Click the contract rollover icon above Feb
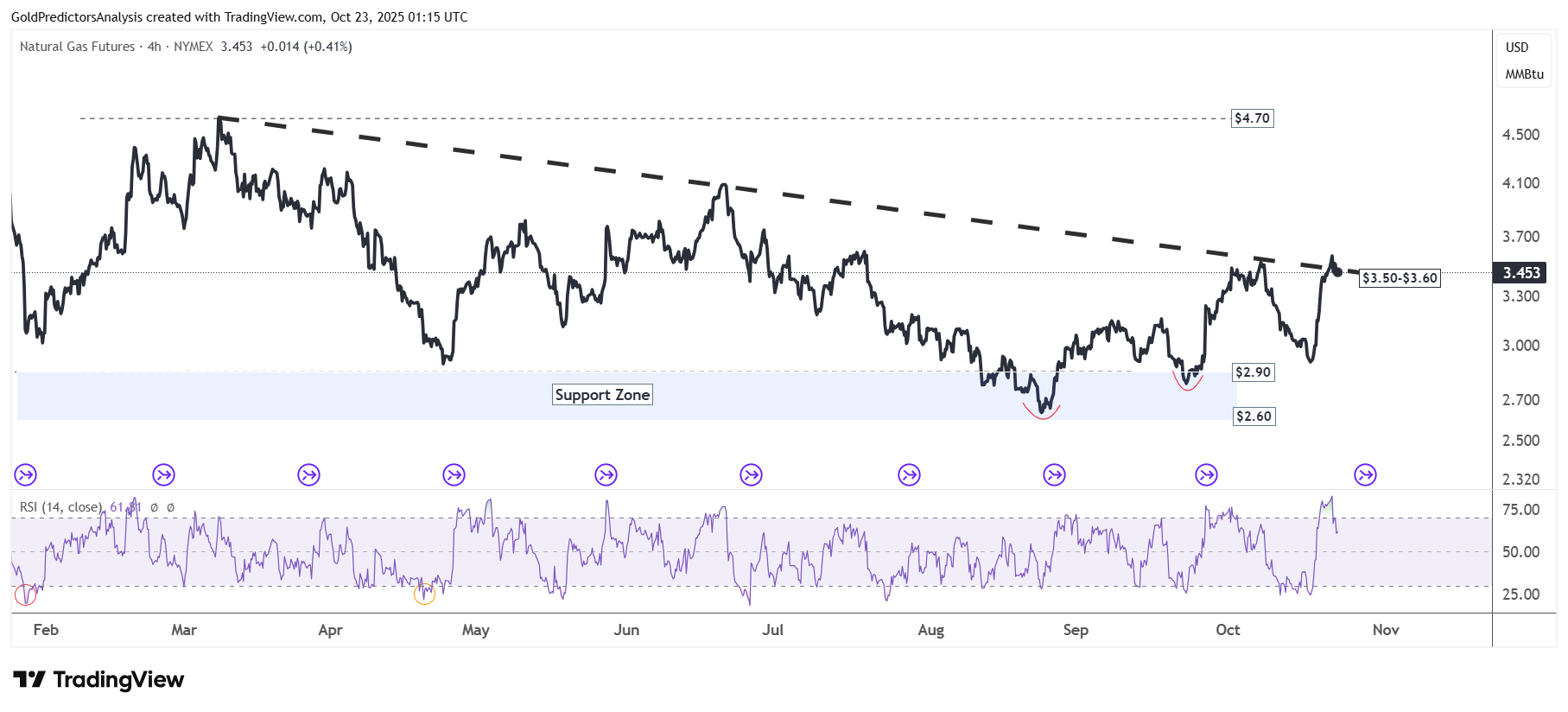 pos(26,474)
